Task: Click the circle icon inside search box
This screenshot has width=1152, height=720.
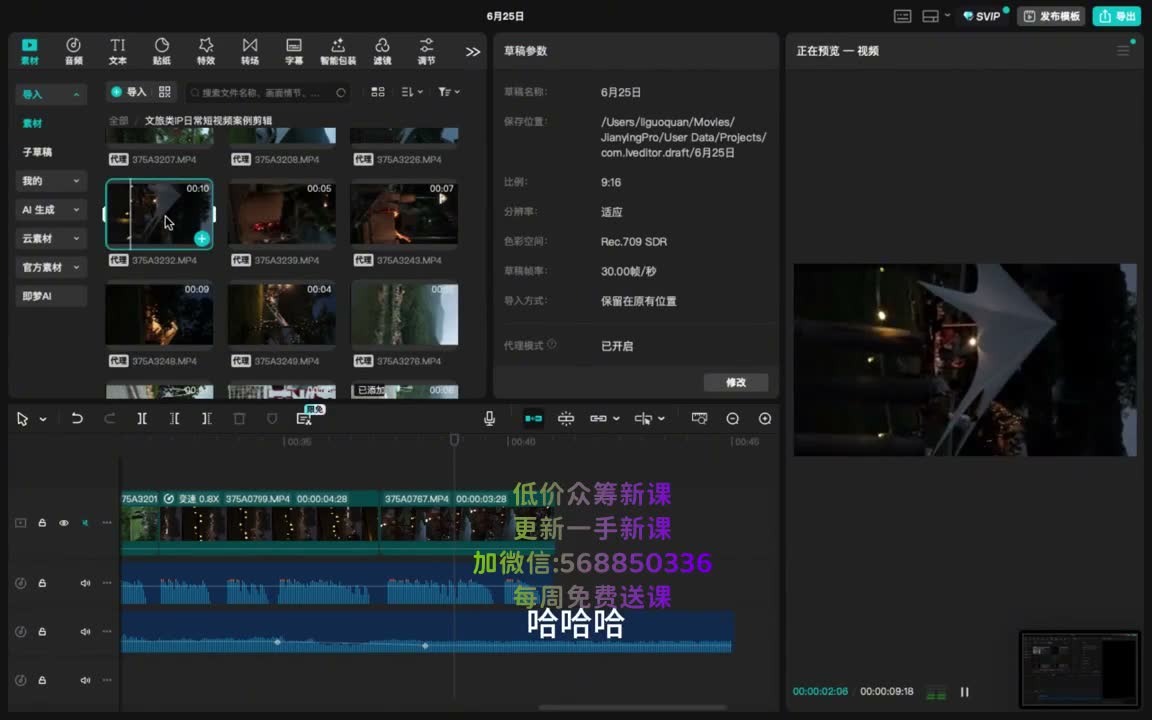Action: tap(340, 93)
